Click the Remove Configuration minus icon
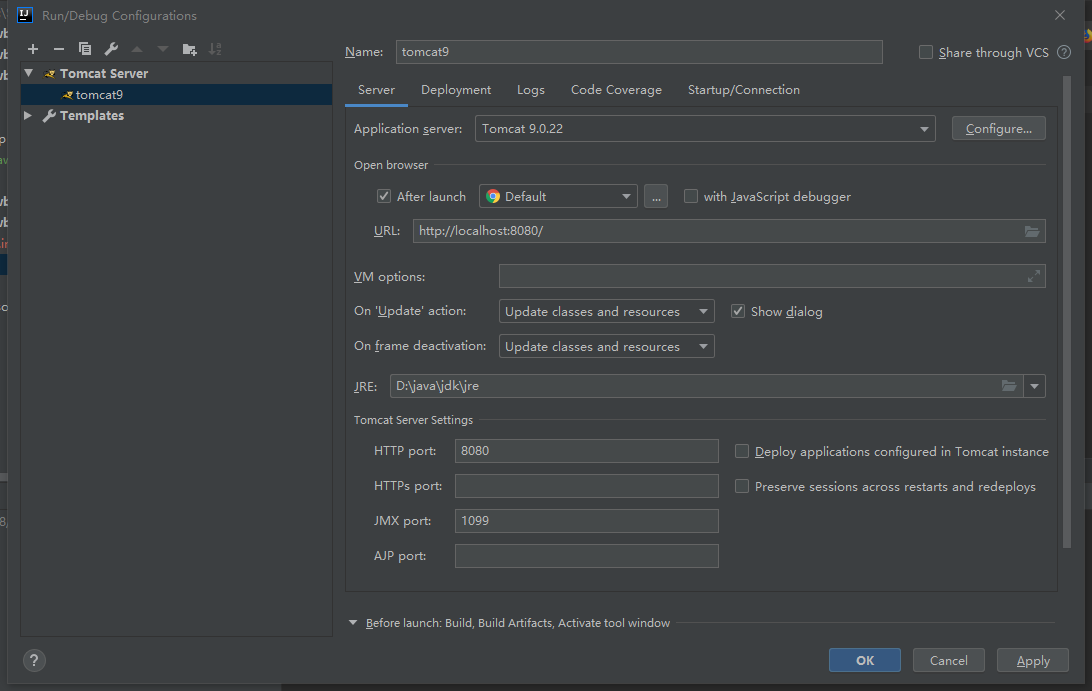This screenshot has width=1092, height=691. click(59, 49)
